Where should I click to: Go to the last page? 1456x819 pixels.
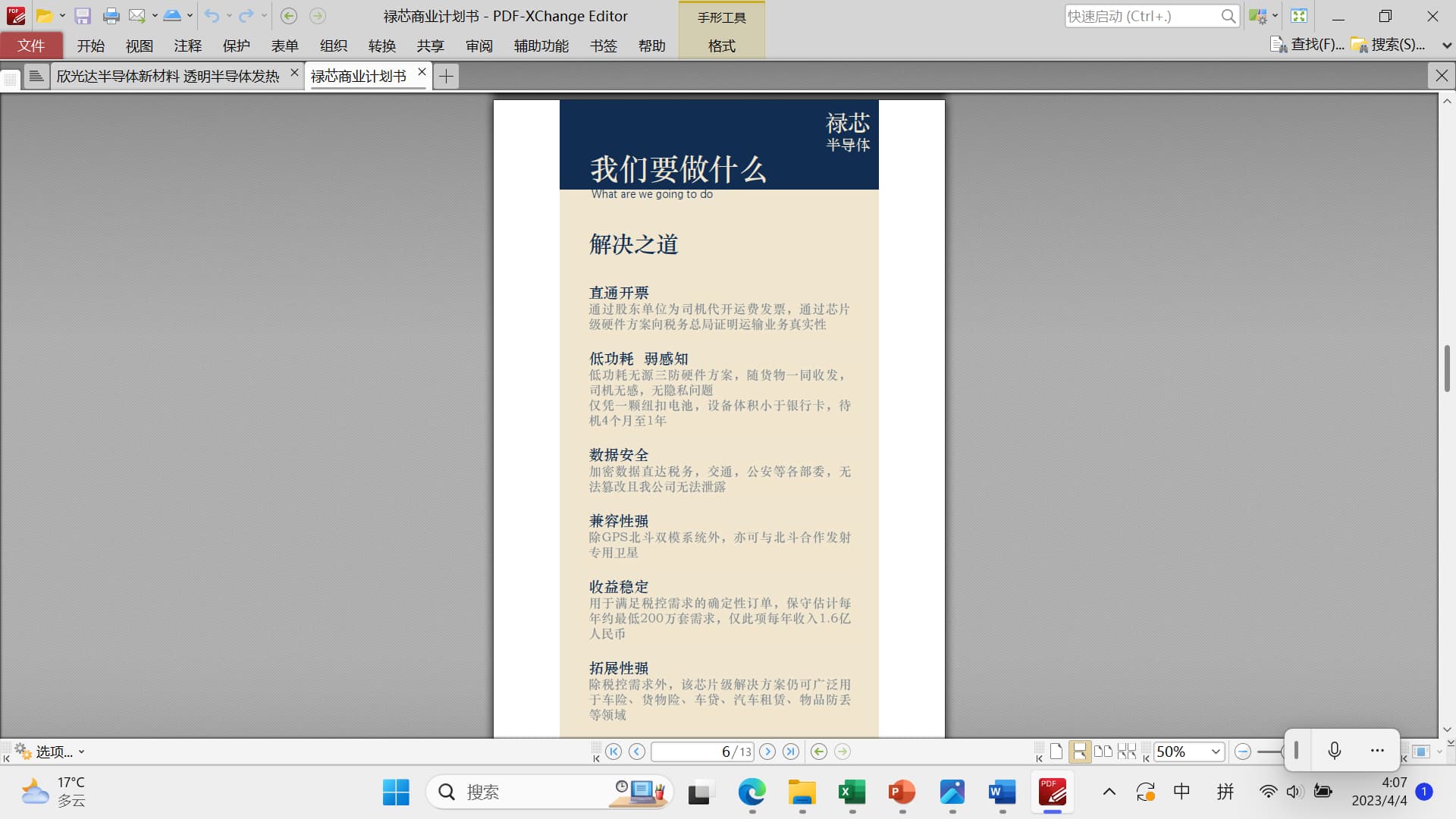click(x=790, y=752)
